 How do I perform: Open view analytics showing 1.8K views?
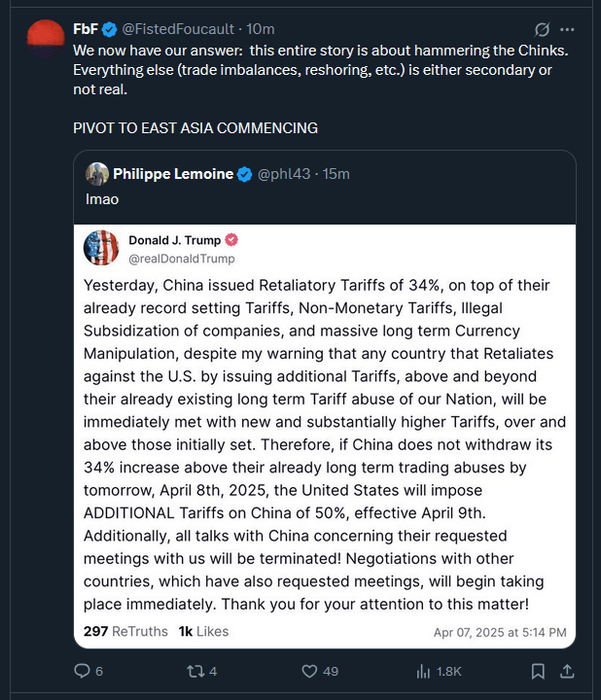pyautogui.click(x=422, y=671)
